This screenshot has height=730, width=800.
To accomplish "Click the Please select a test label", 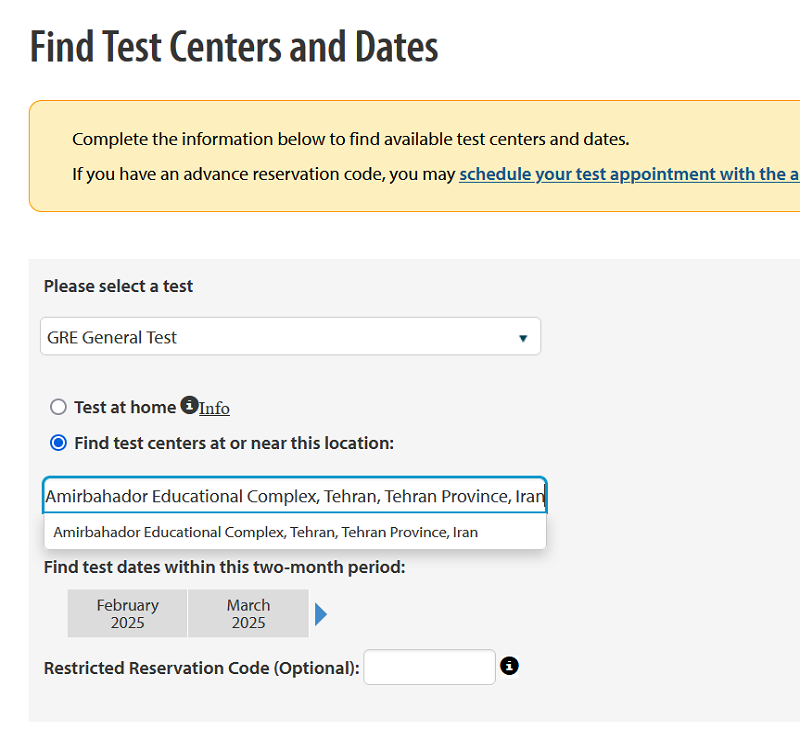I will [x=118, y=286].
